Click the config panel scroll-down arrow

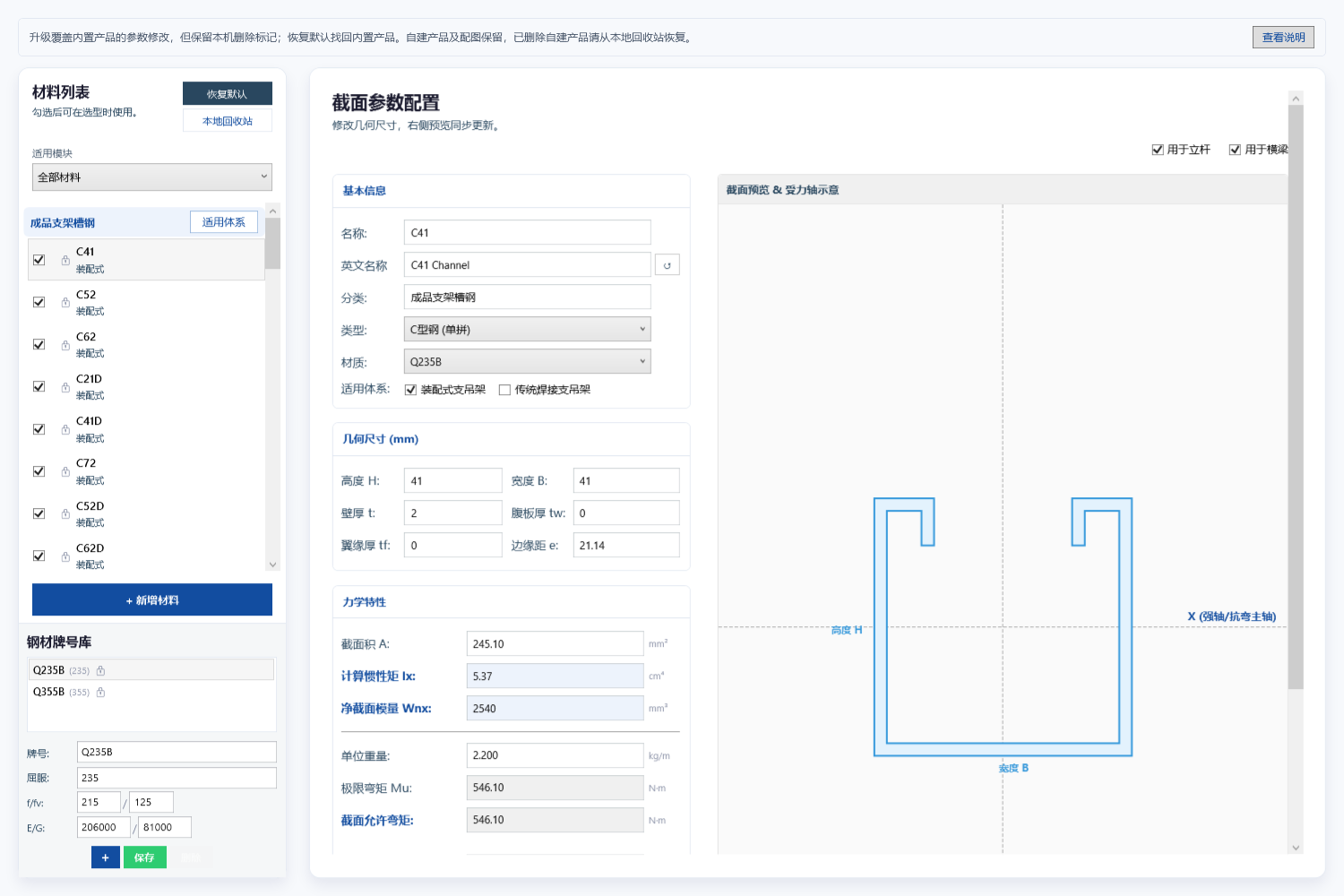click(x=1296, y=848)
